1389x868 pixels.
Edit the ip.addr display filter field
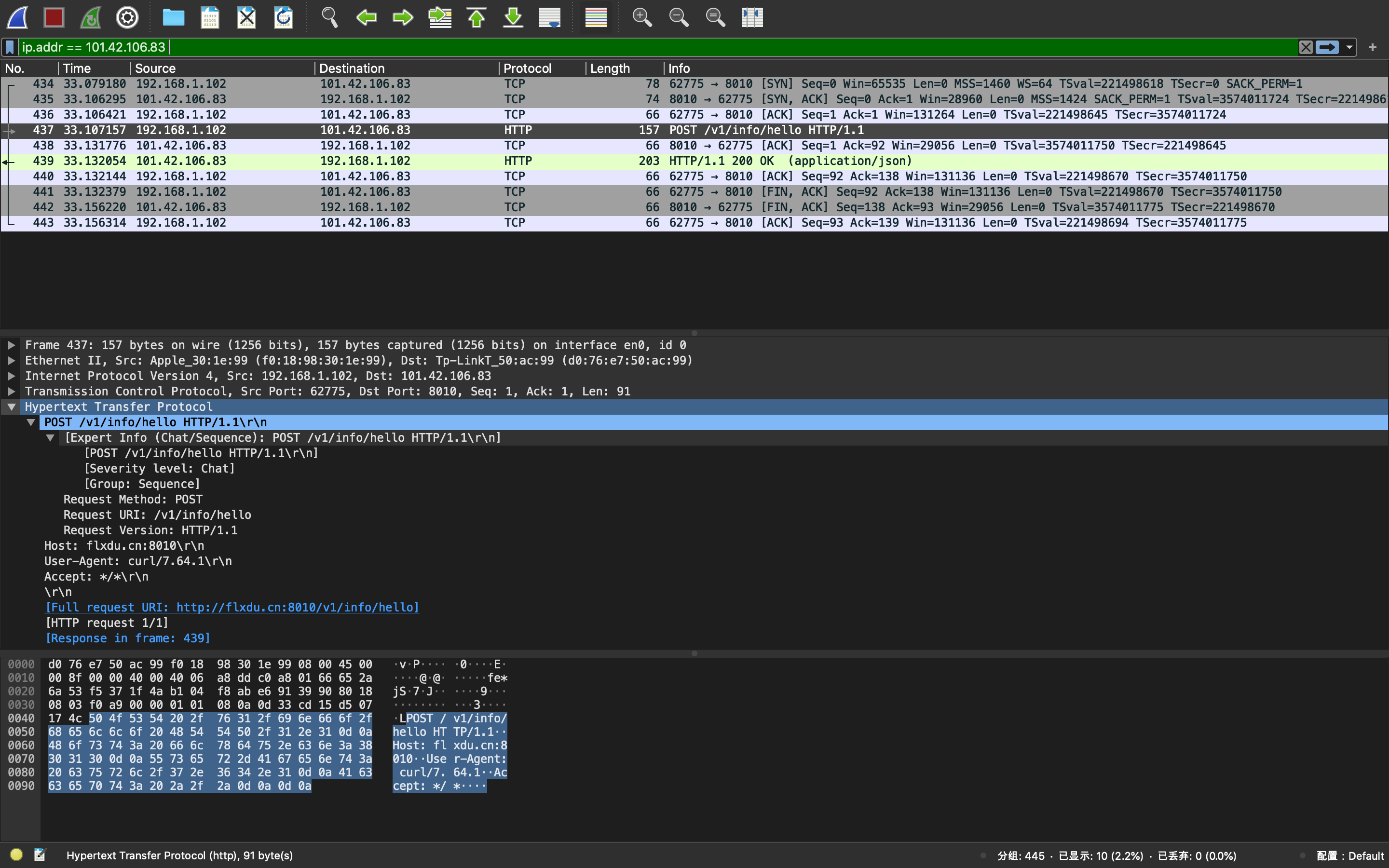[x=658, y=47]
